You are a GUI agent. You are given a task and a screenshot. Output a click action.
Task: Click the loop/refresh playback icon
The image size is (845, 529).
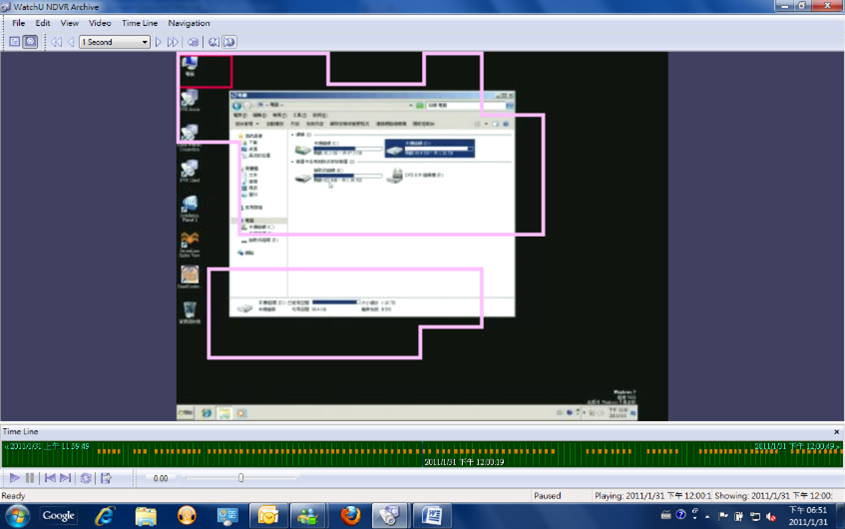click(x=86, y=479)
